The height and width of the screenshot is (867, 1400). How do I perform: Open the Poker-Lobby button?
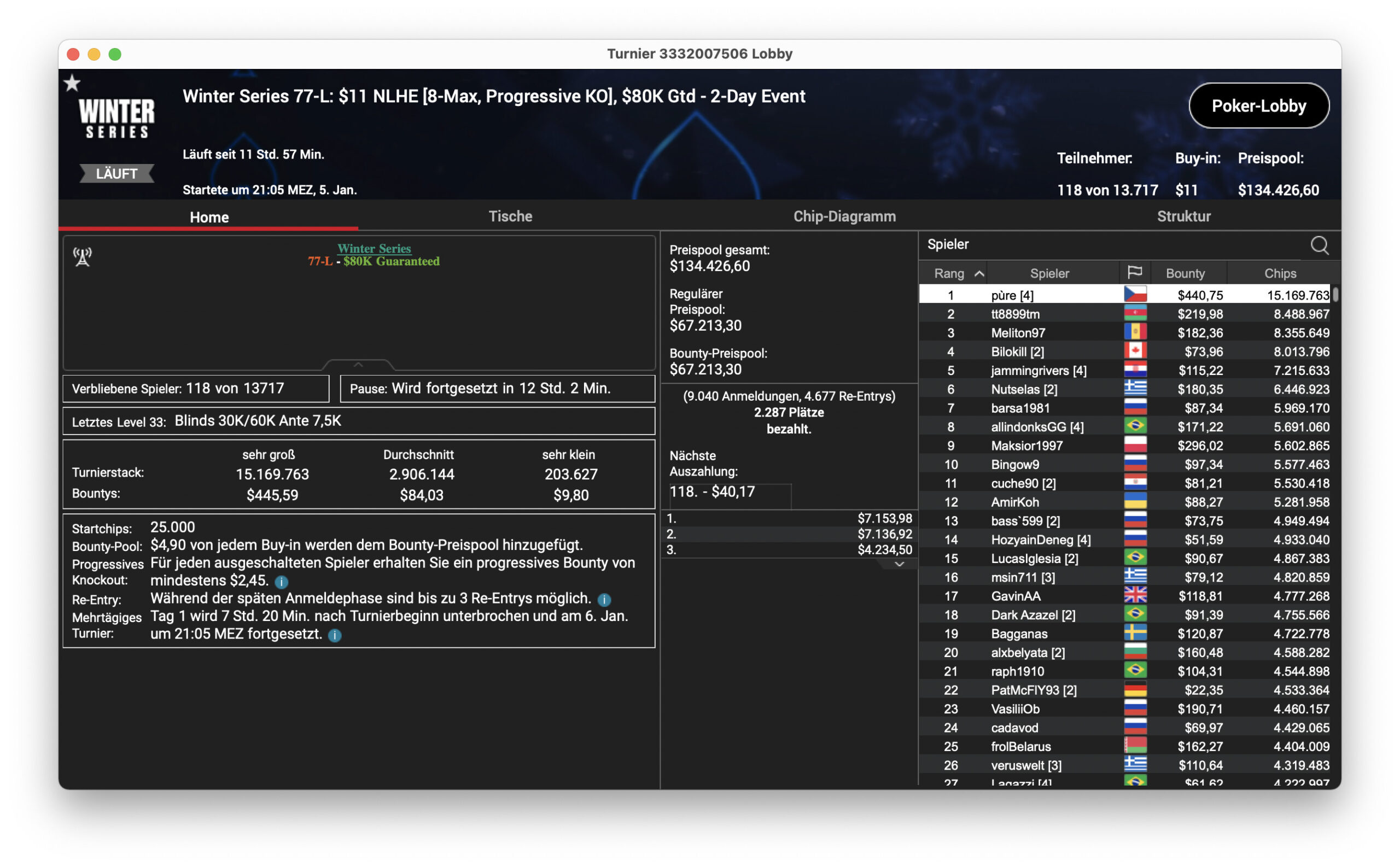1258,106
